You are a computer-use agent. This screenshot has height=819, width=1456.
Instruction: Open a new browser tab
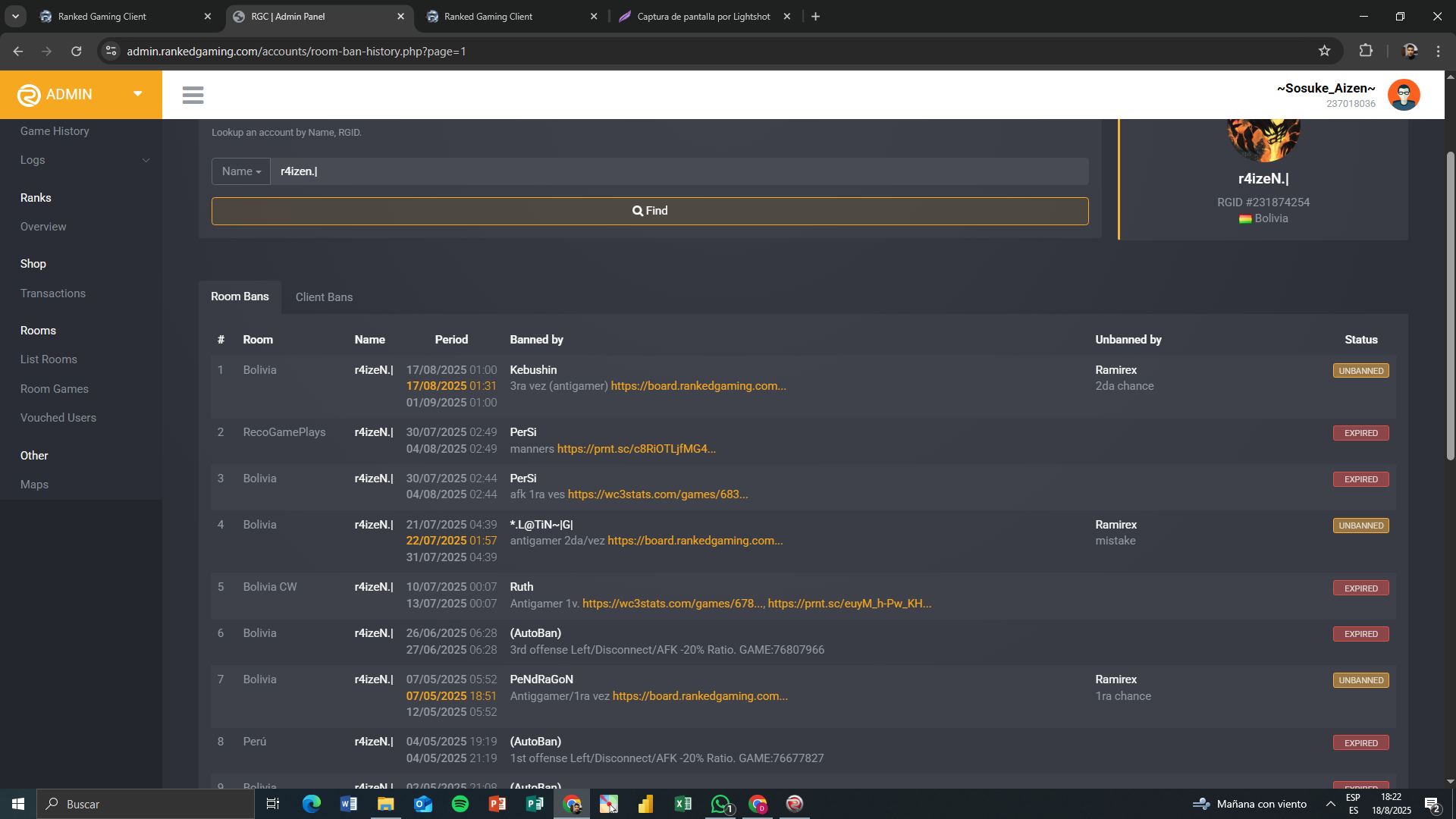click(815, 16)
